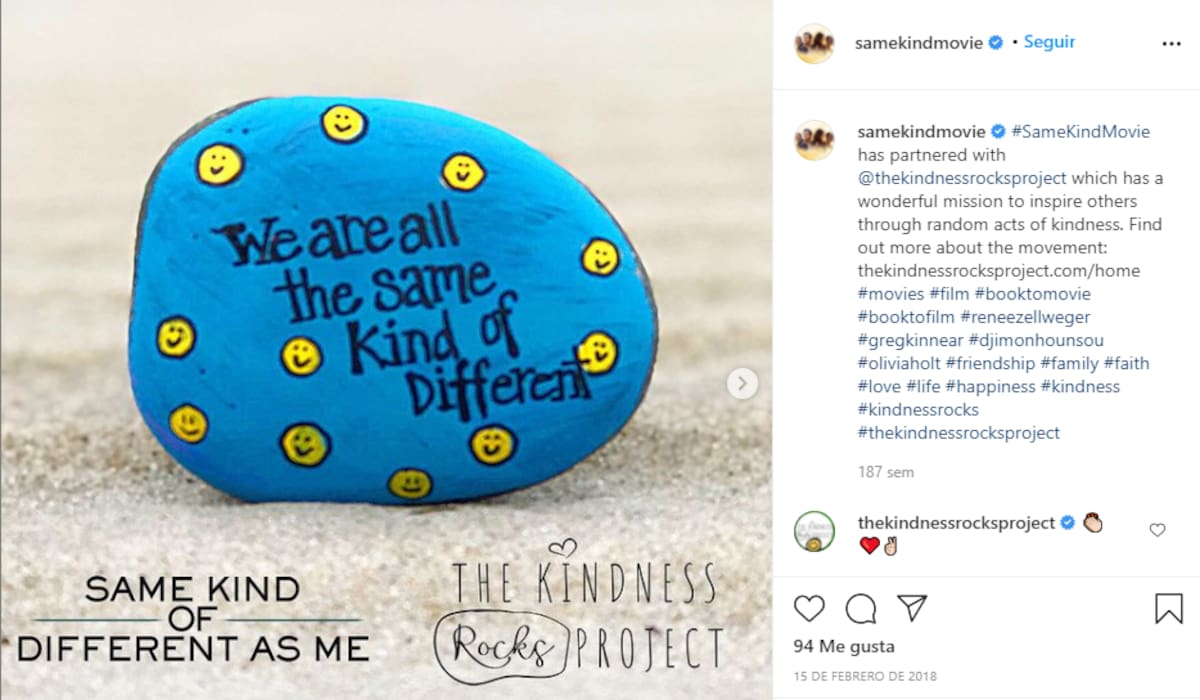The image size is (1200, 700).
Task: Go to next photo with arrow
Action: point(742,383)
